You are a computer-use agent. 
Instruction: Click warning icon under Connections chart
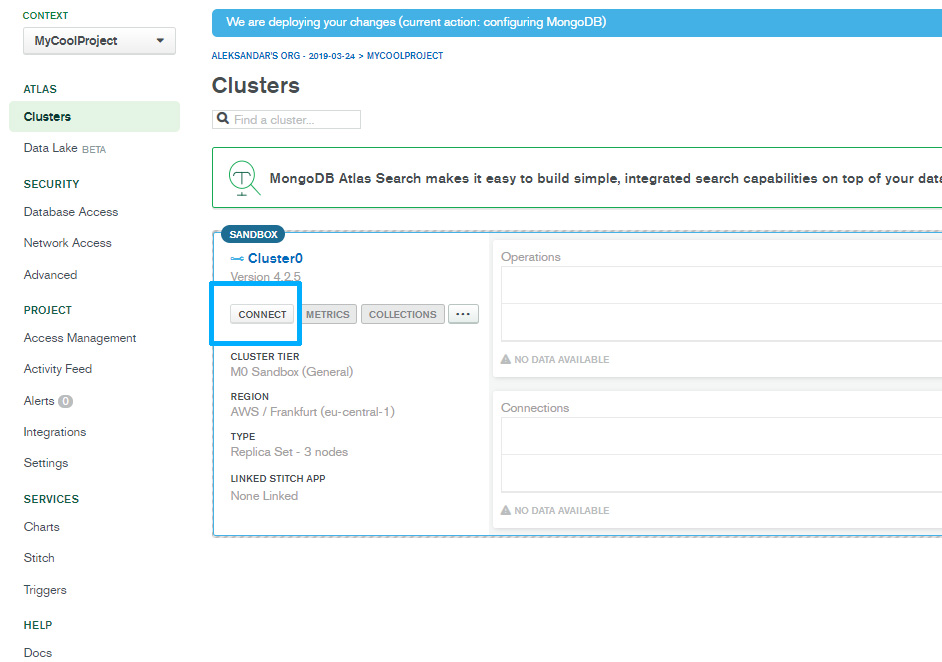[x=506, y=510]
